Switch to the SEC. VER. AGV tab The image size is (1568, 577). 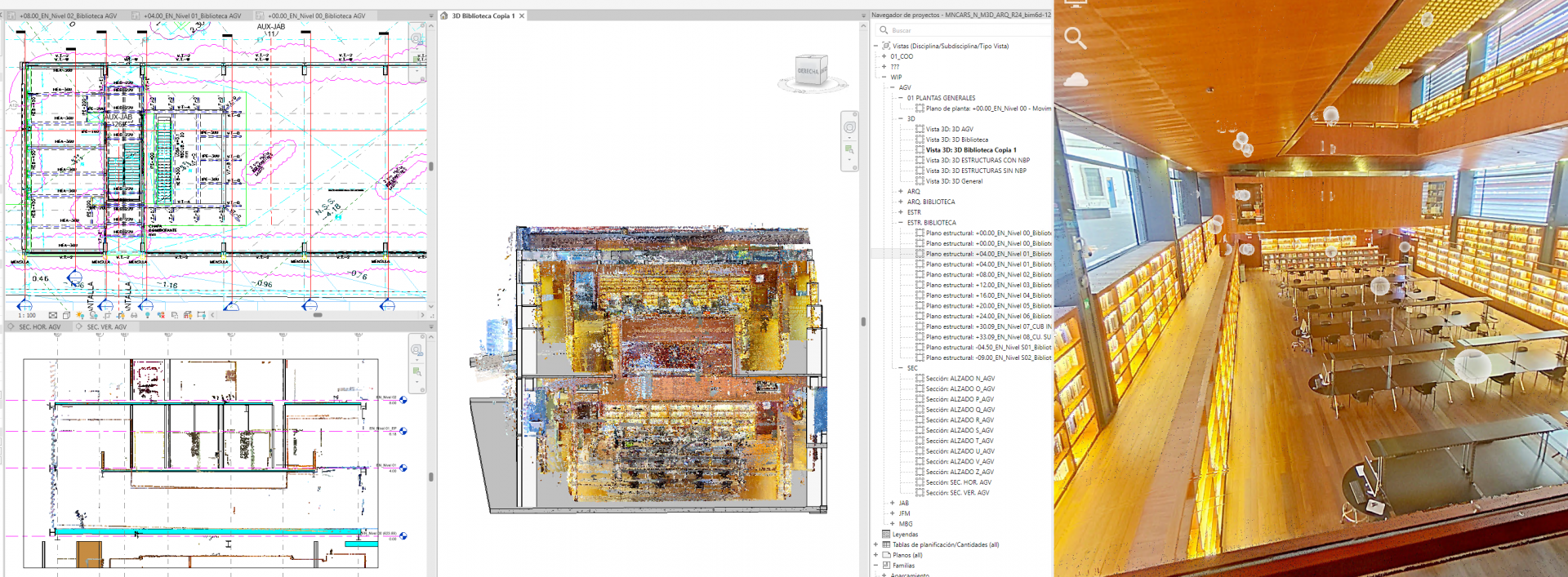tap(106, 327)
